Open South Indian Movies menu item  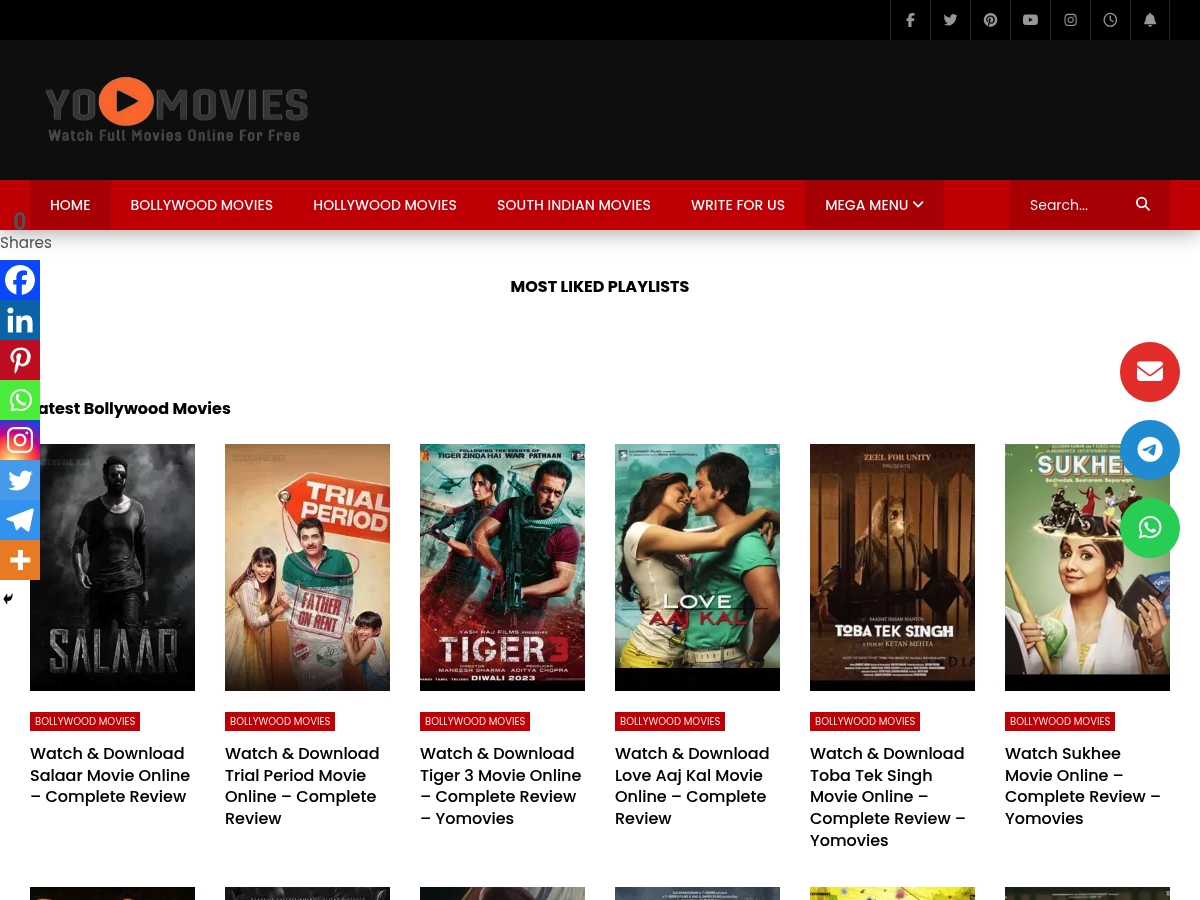coord(574,205)
